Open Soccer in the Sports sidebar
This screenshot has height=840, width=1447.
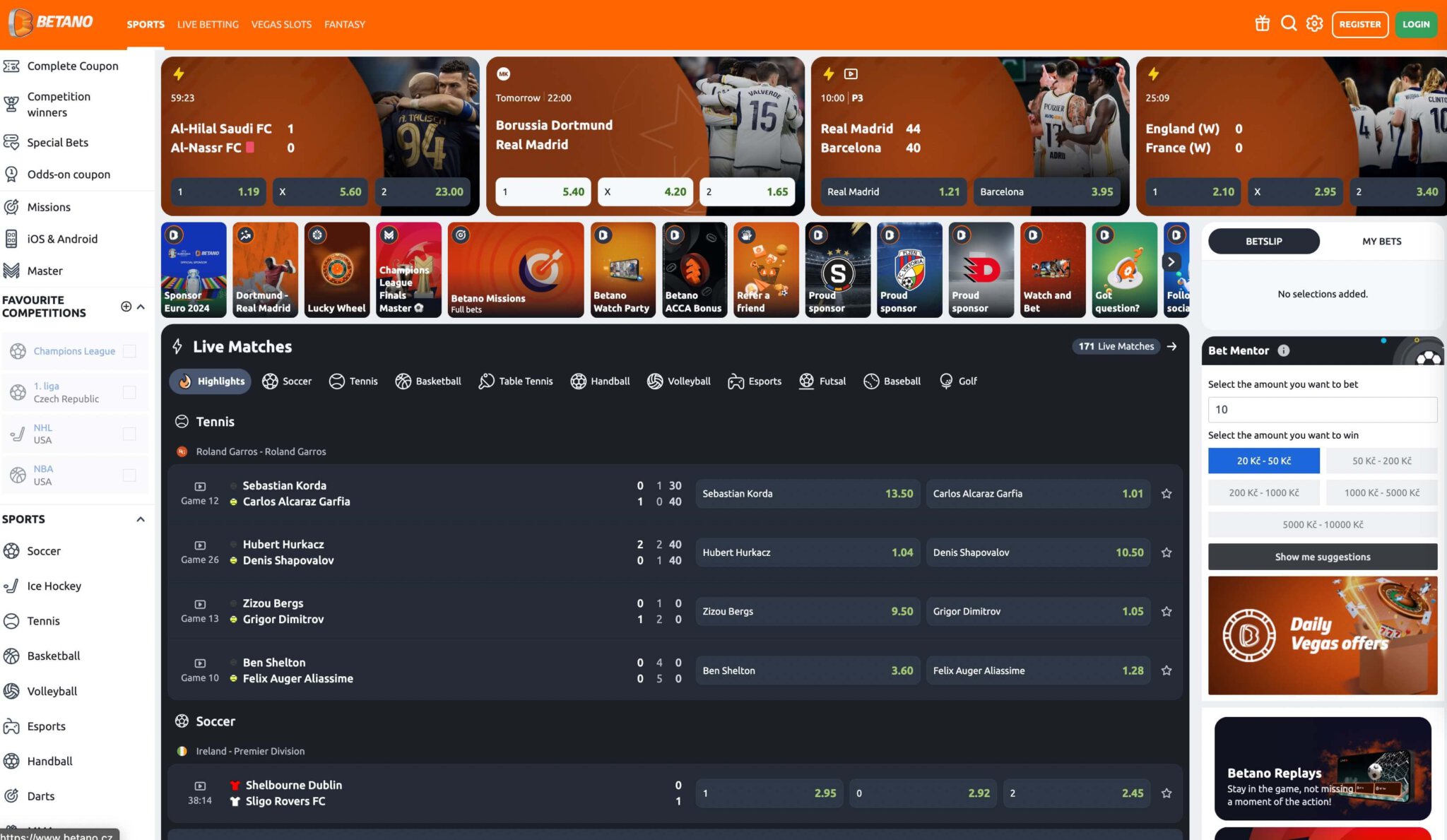(x=44, y=551)
